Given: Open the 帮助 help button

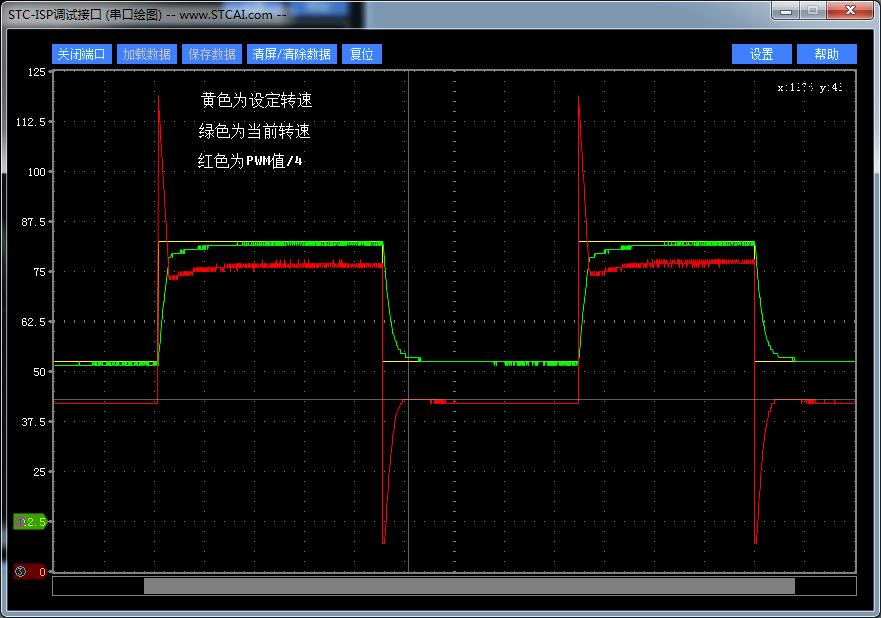Looking at the screenshot, I should tap(826, 54).
